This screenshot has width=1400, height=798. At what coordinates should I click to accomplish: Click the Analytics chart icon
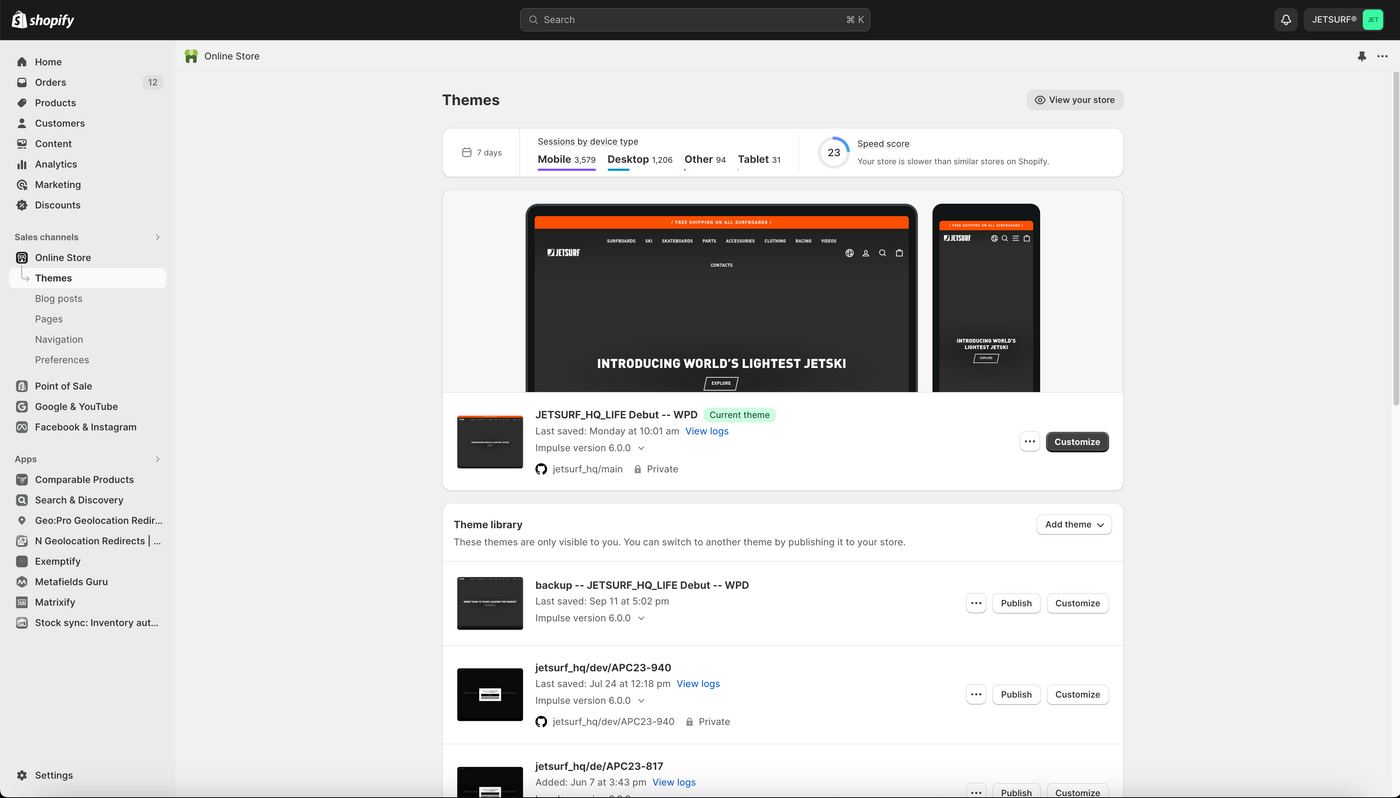click(22, 164)
